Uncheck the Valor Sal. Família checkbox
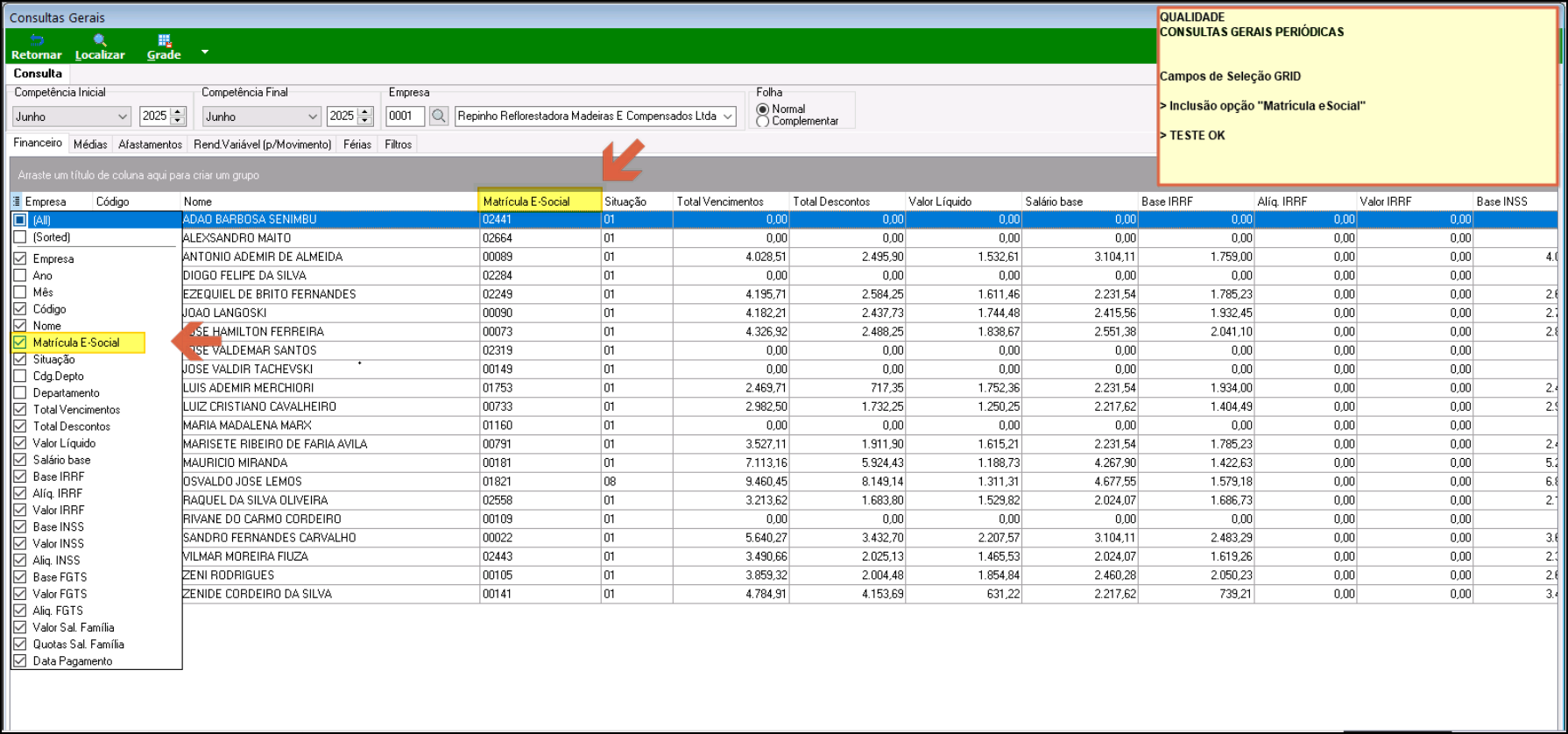 point(20,627)
